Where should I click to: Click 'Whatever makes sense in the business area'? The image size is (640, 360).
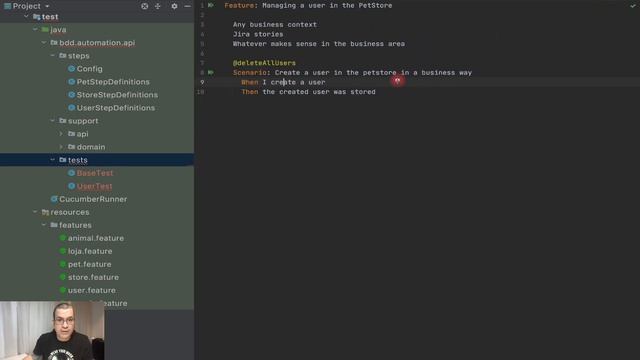[x=319, y=44]
